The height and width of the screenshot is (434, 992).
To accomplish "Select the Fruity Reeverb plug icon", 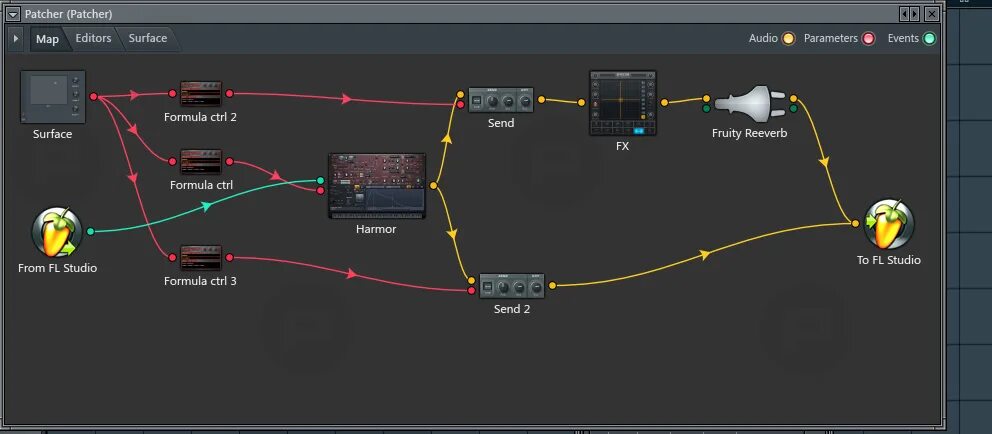I will pos(750,104).
